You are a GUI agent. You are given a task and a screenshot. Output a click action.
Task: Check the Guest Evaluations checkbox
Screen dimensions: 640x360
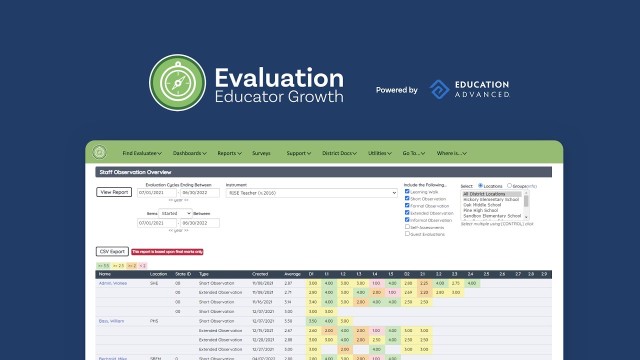(x=407, y=233)
